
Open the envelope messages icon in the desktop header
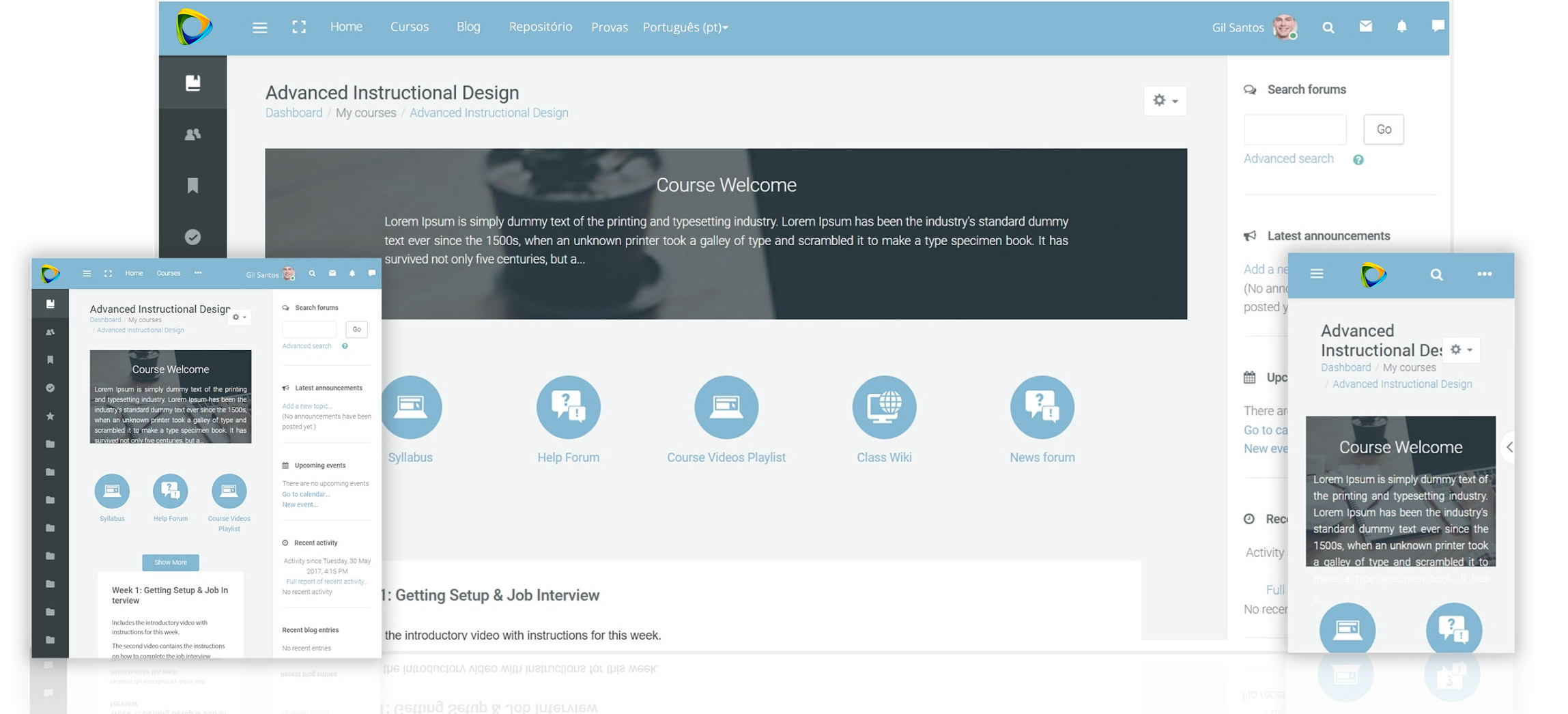click(1365, 27)
